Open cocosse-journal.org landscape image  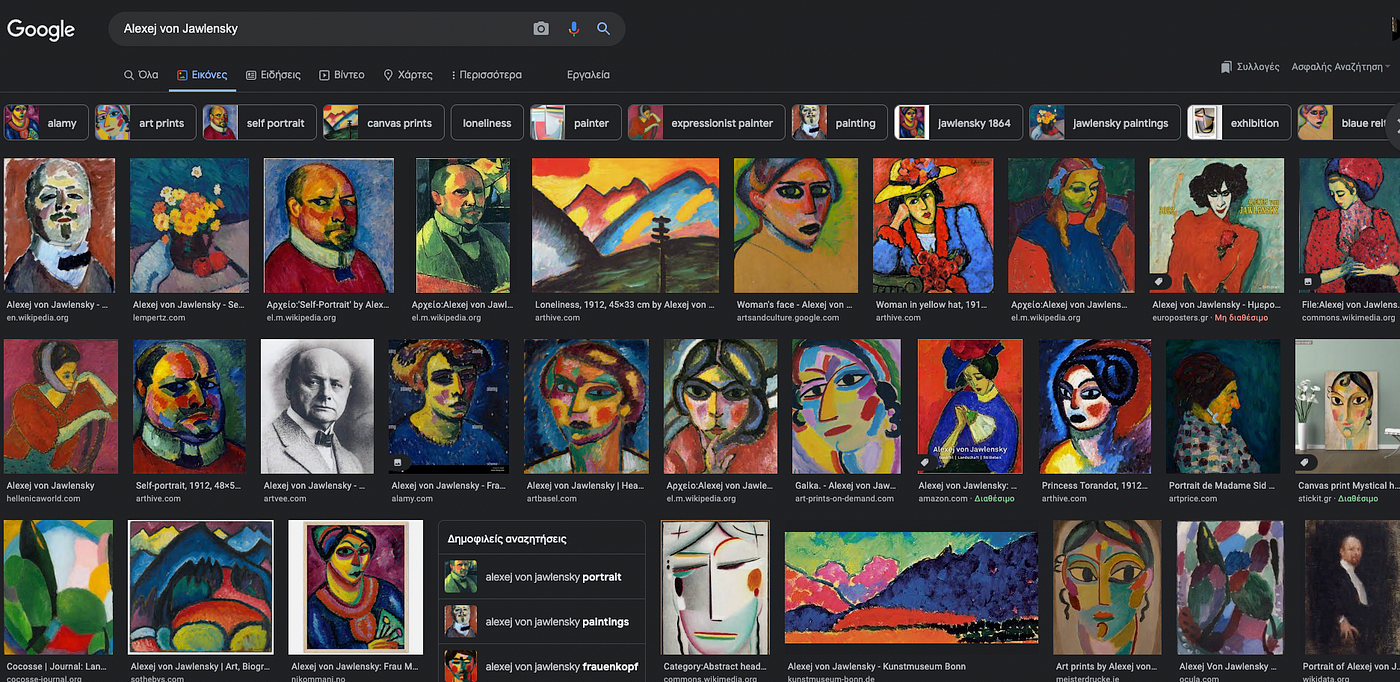pos(58,587)
